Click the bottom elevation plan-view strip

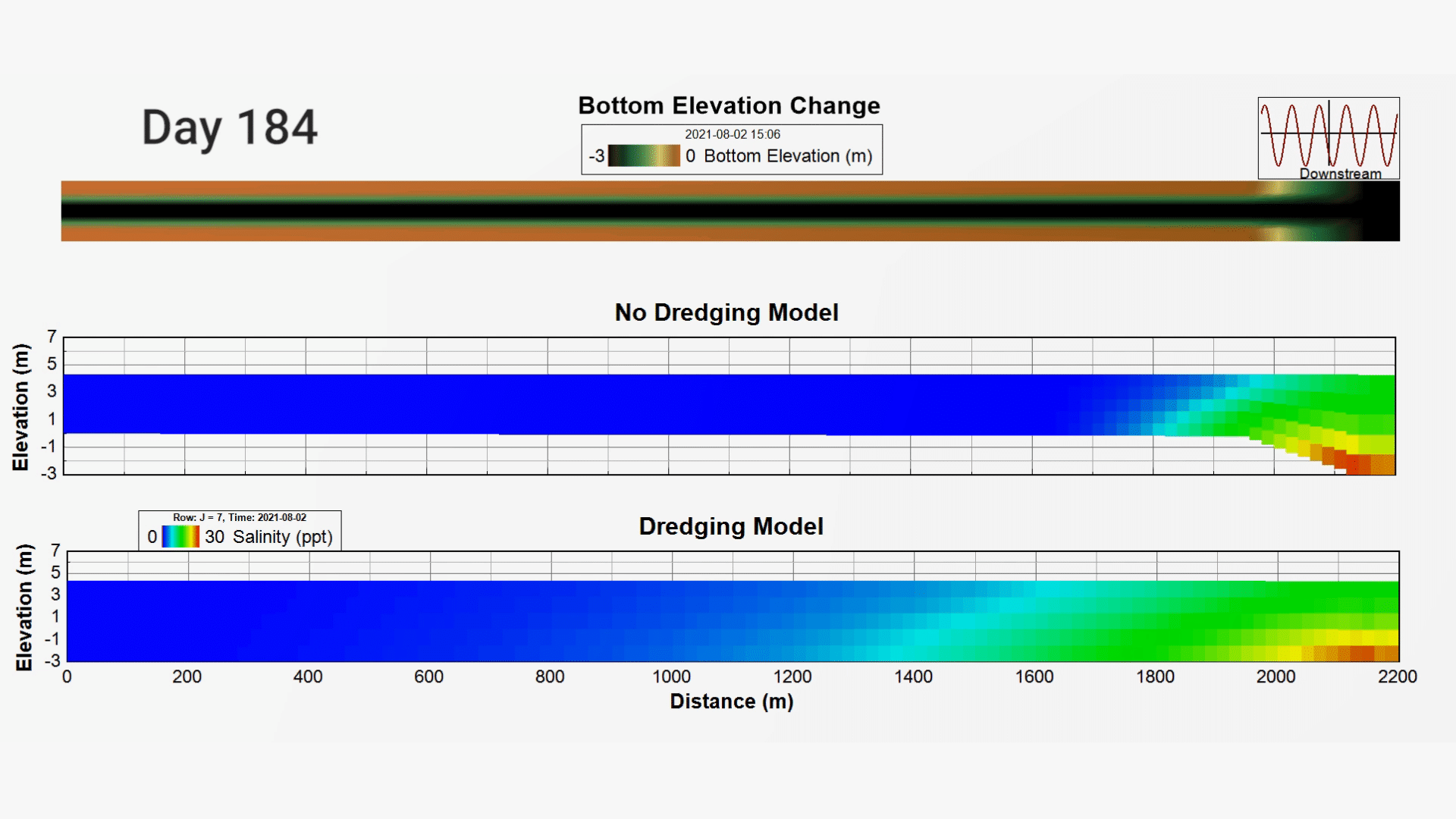pyautogui.click(x=730, y=211)
